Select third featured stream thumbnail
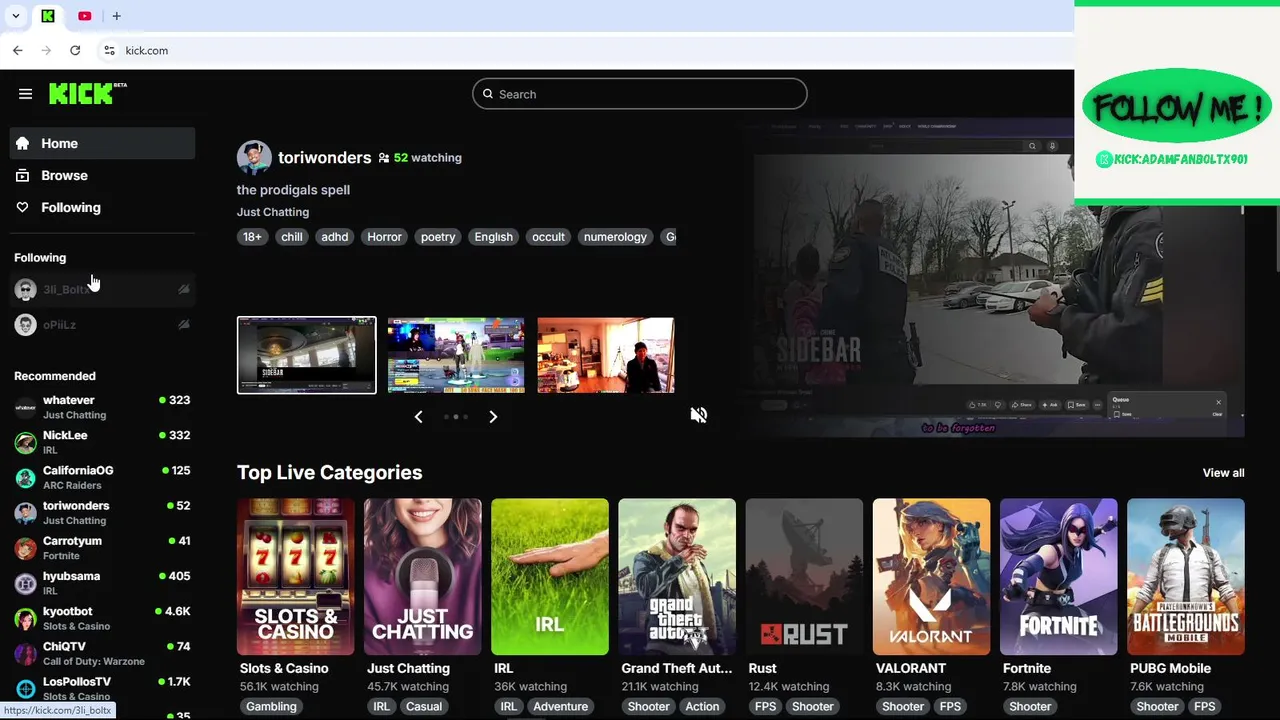This screenshot has width=1280, height=720. pos(605,355)
